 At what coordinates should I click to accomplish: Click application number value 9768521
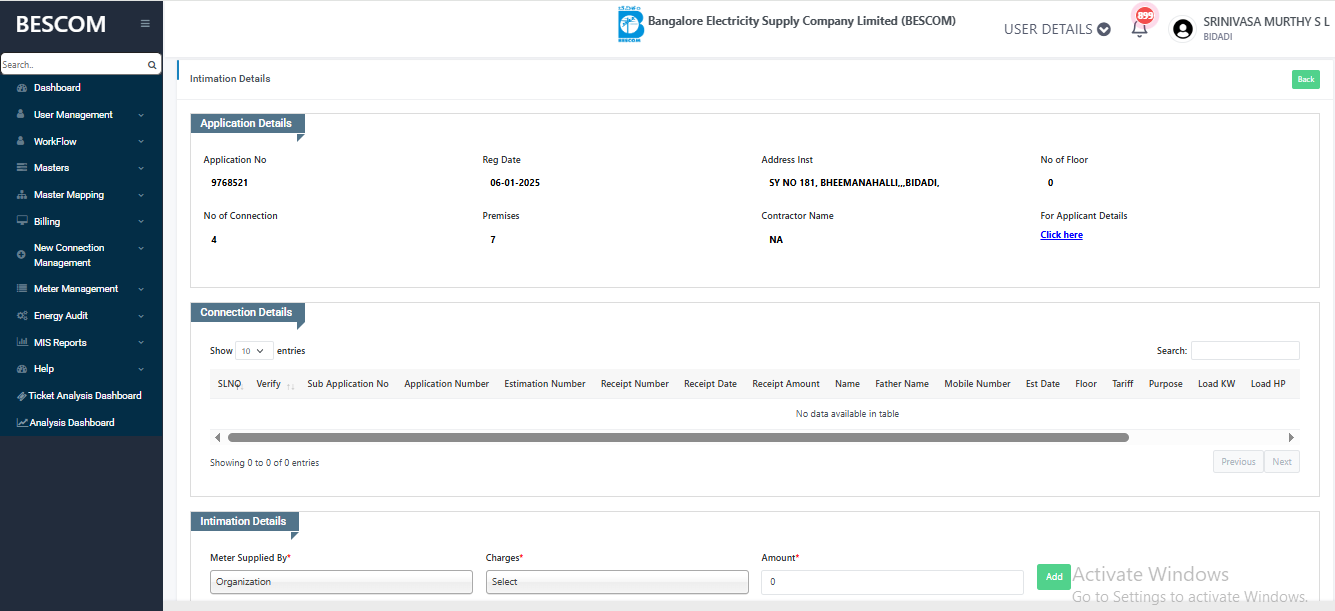coord(230,183)
